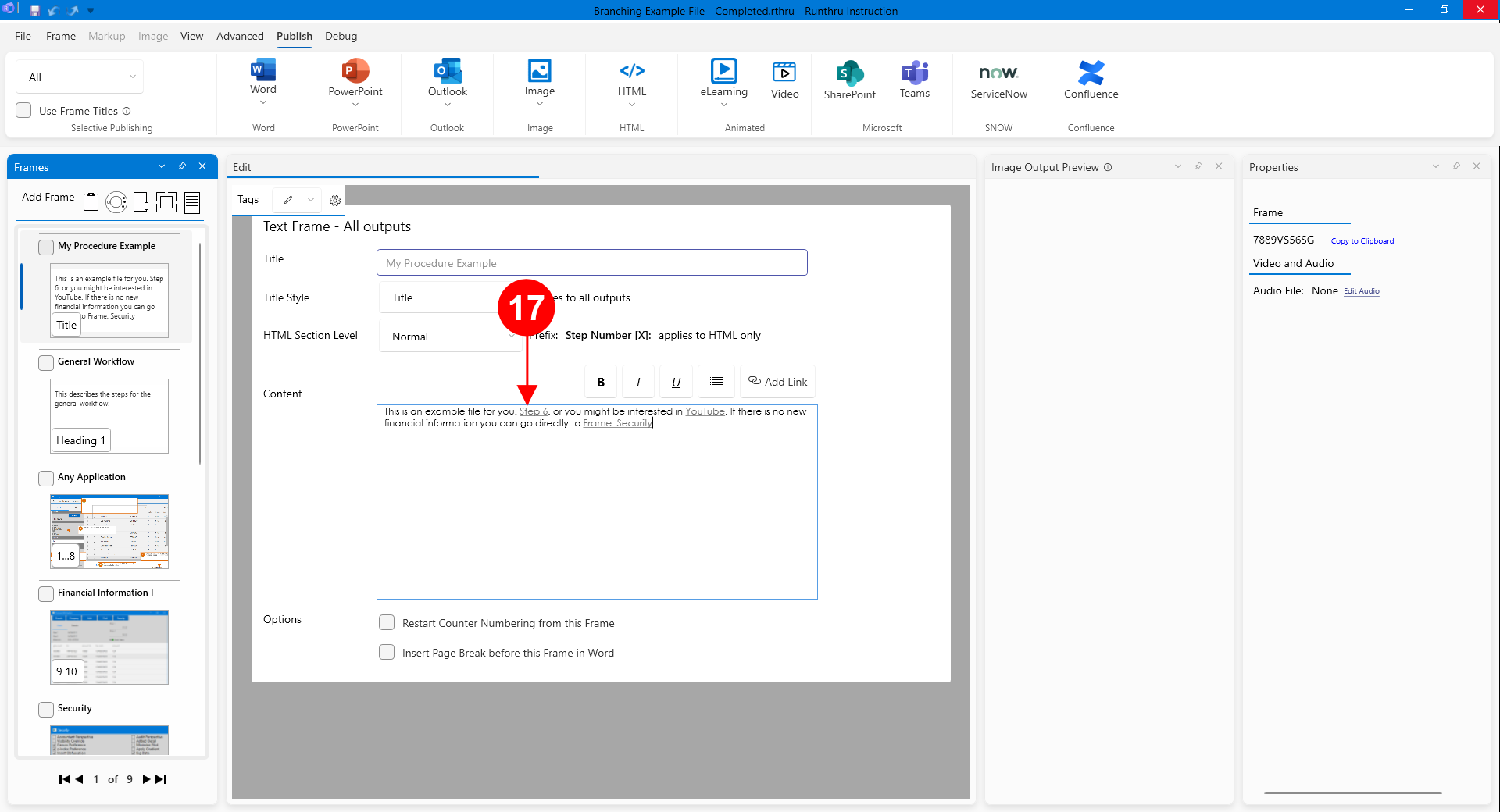The width and height of the screenshot is (1500, 812).
Task: Select the Outlook publish icon
Action: (447, 72)
